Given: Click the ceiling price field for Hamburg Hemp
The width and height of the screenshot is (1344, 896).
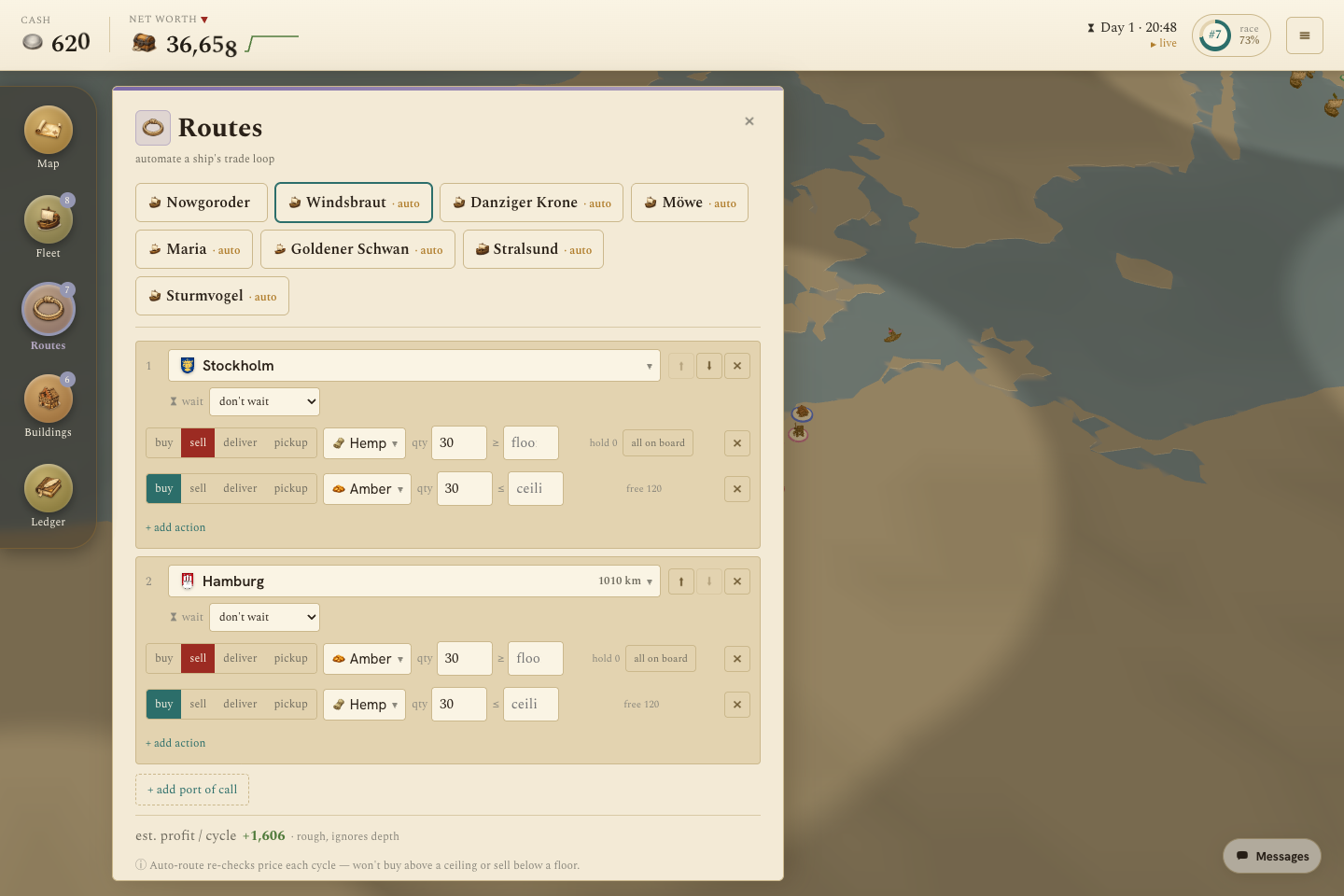Looking at the screenshot, I should [531, 705].
